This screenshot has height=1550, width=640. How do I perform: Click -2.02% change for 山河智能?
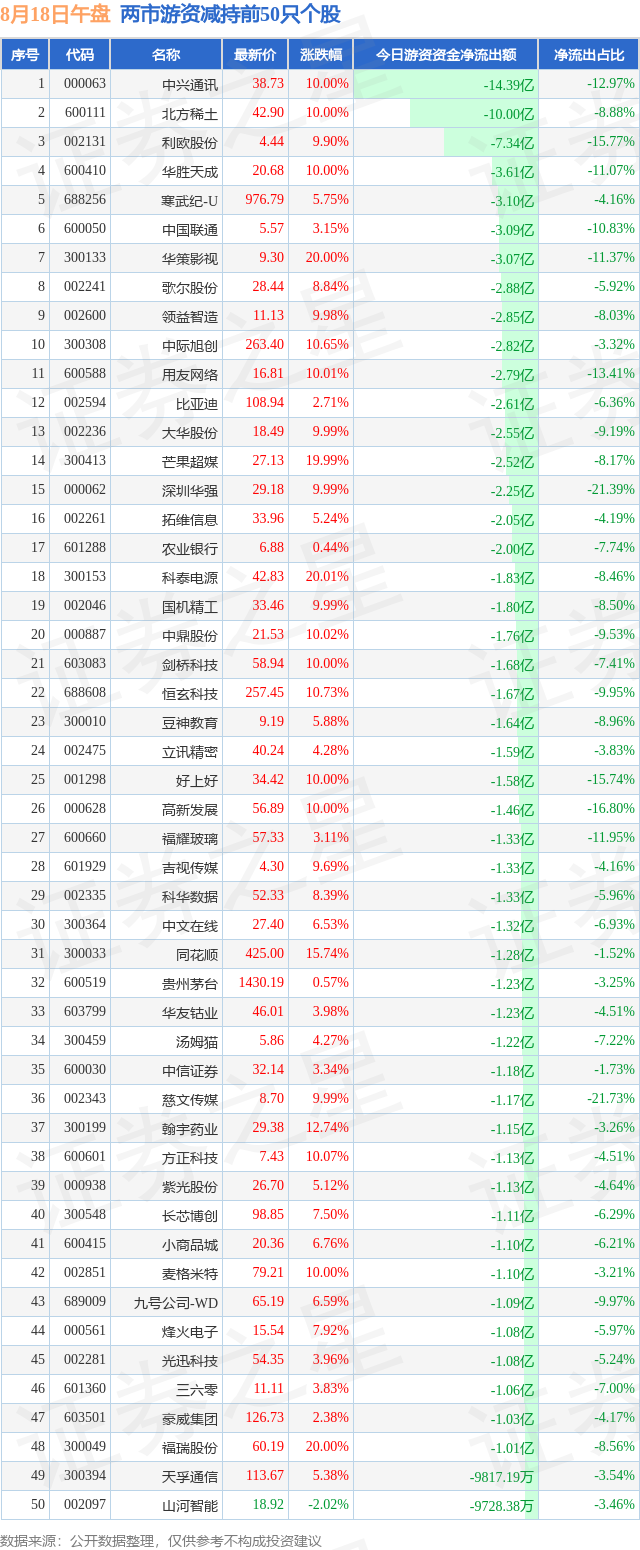click(329, 1504)
